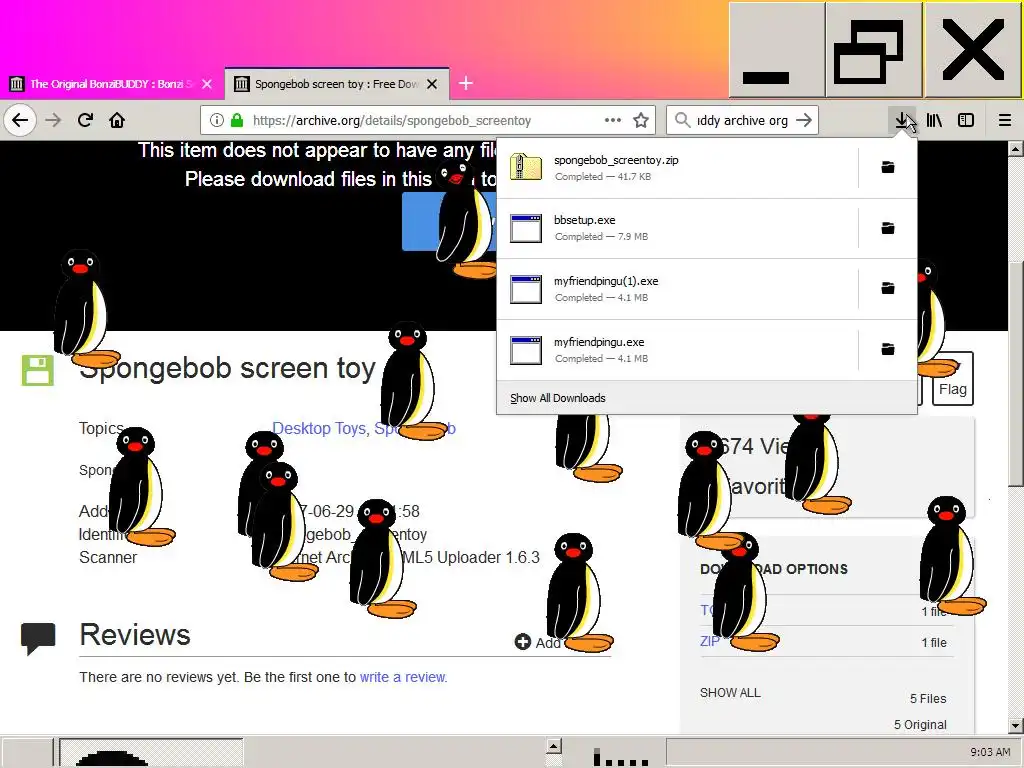Click green floppy disk software icon
Viewport: 1024px width, 768px height.
37,370
